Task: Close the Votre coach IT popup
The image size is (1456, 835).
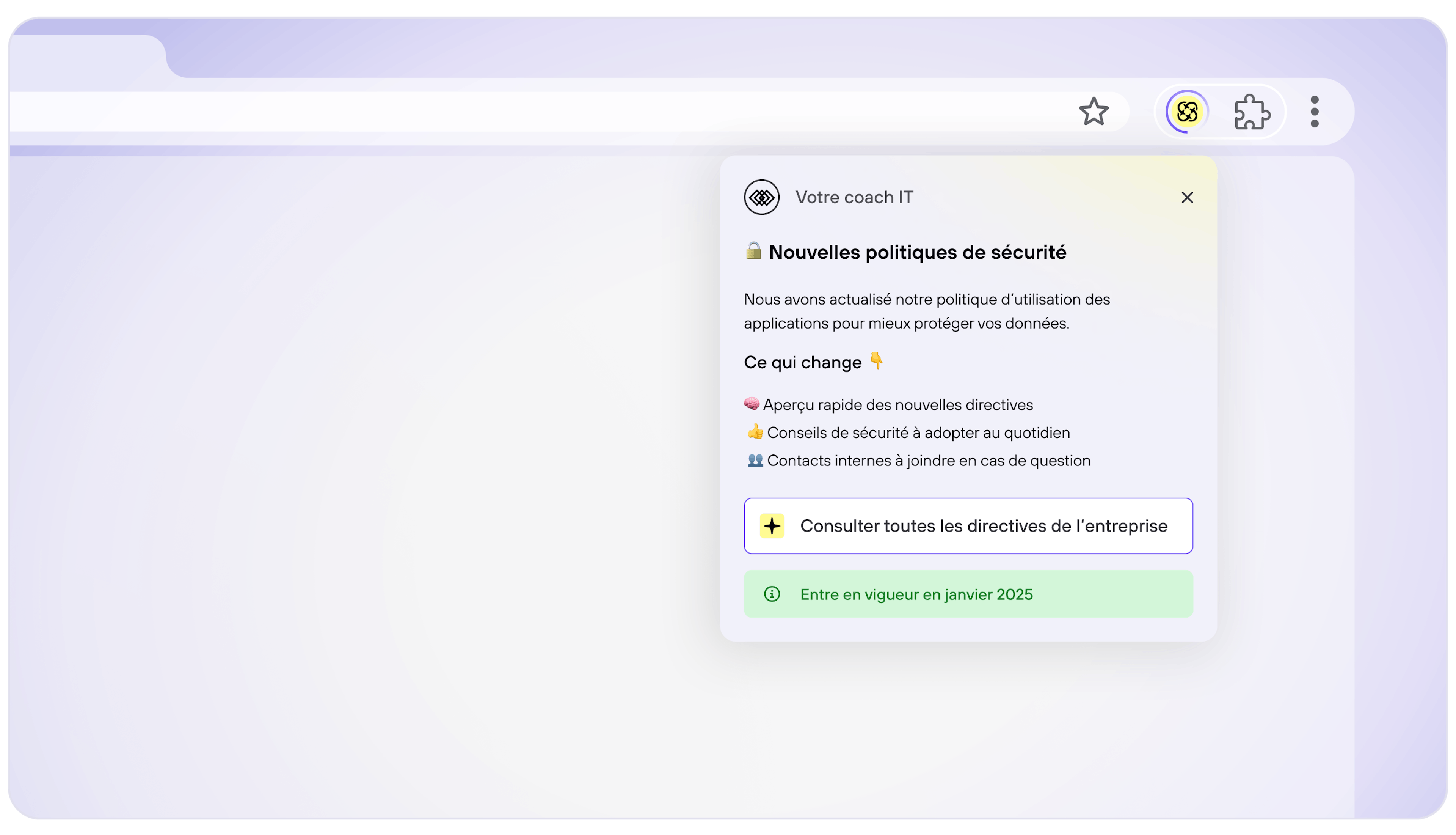Action: point(1187,197)
